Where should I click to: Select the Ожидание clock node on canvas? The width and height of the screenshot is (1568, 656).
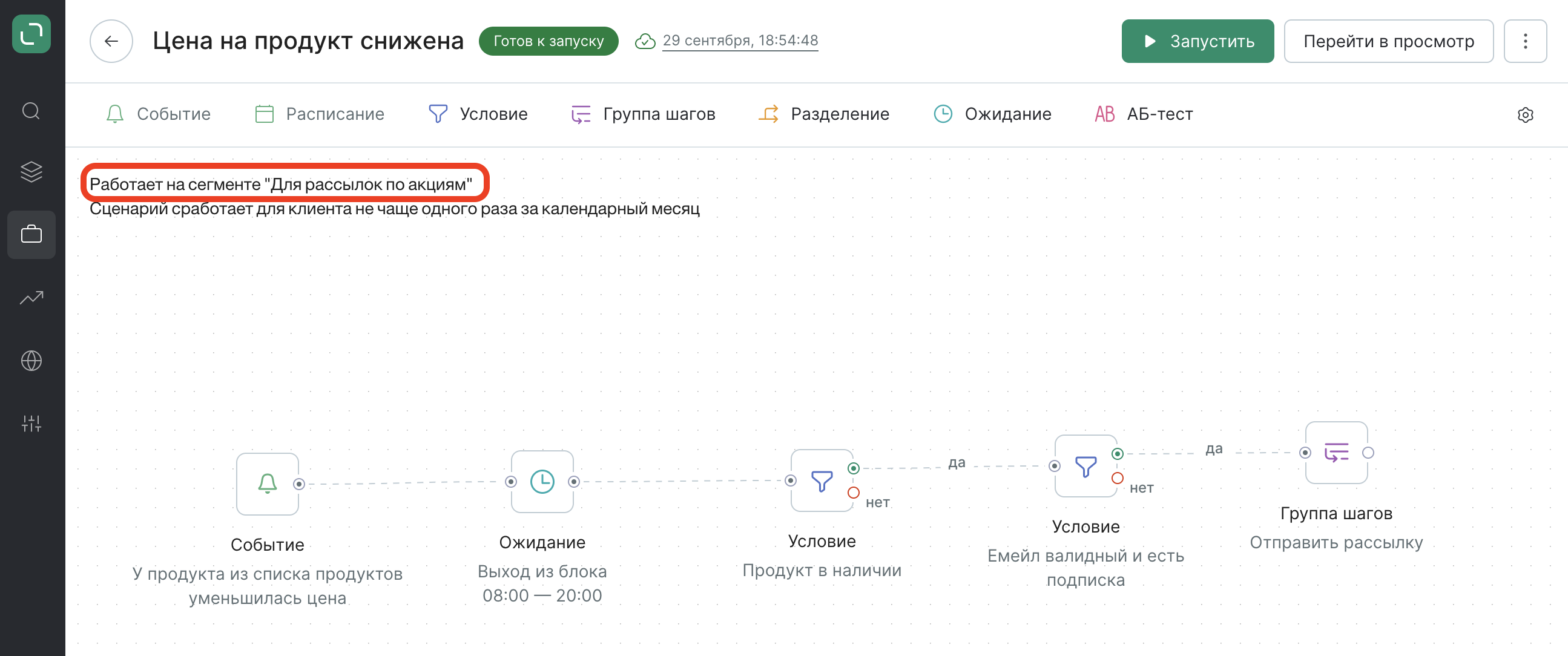(542, 481)
